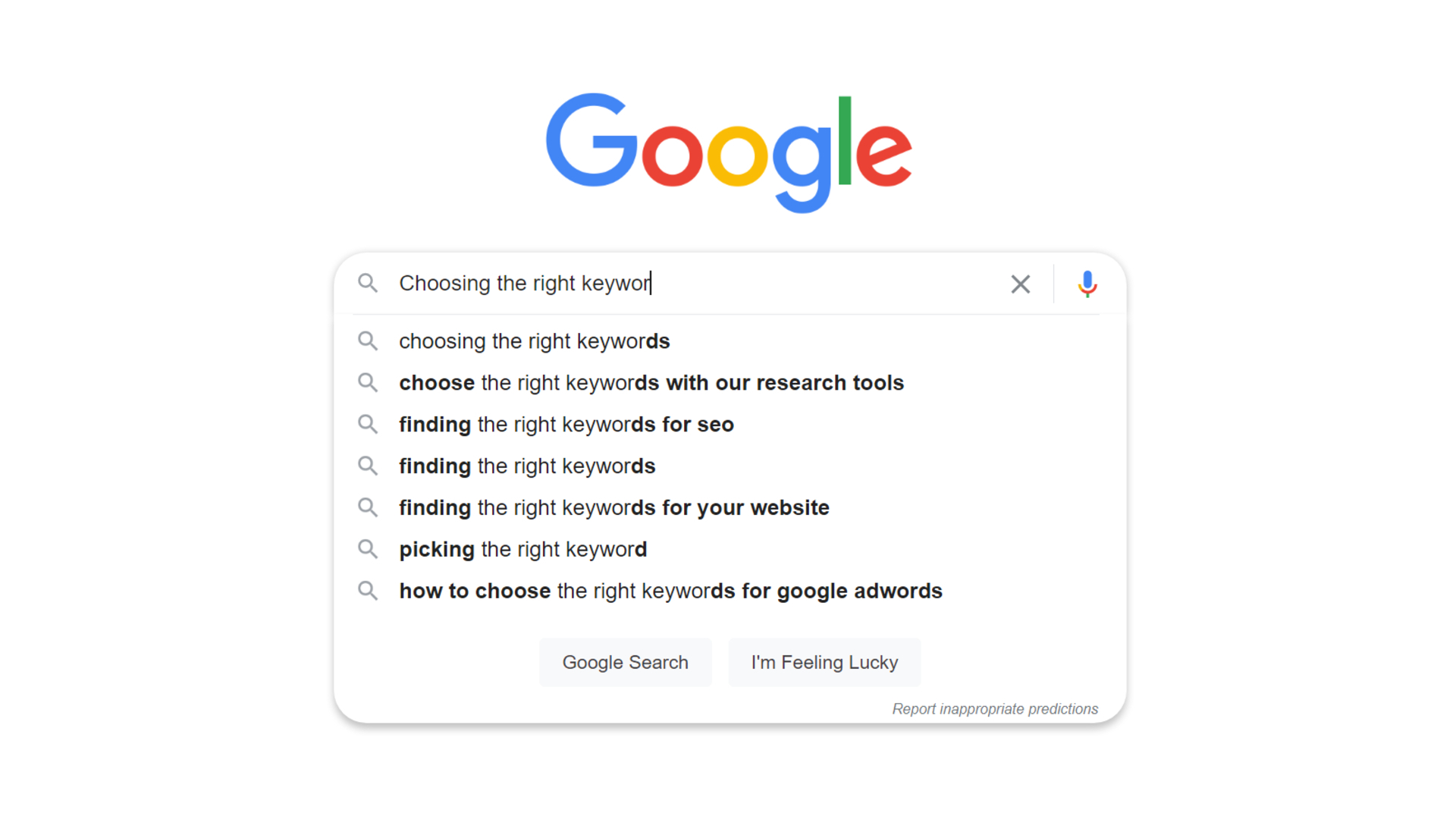Click the 'Google Search' button
The image size is (1456, 819).
click(623, 662)
